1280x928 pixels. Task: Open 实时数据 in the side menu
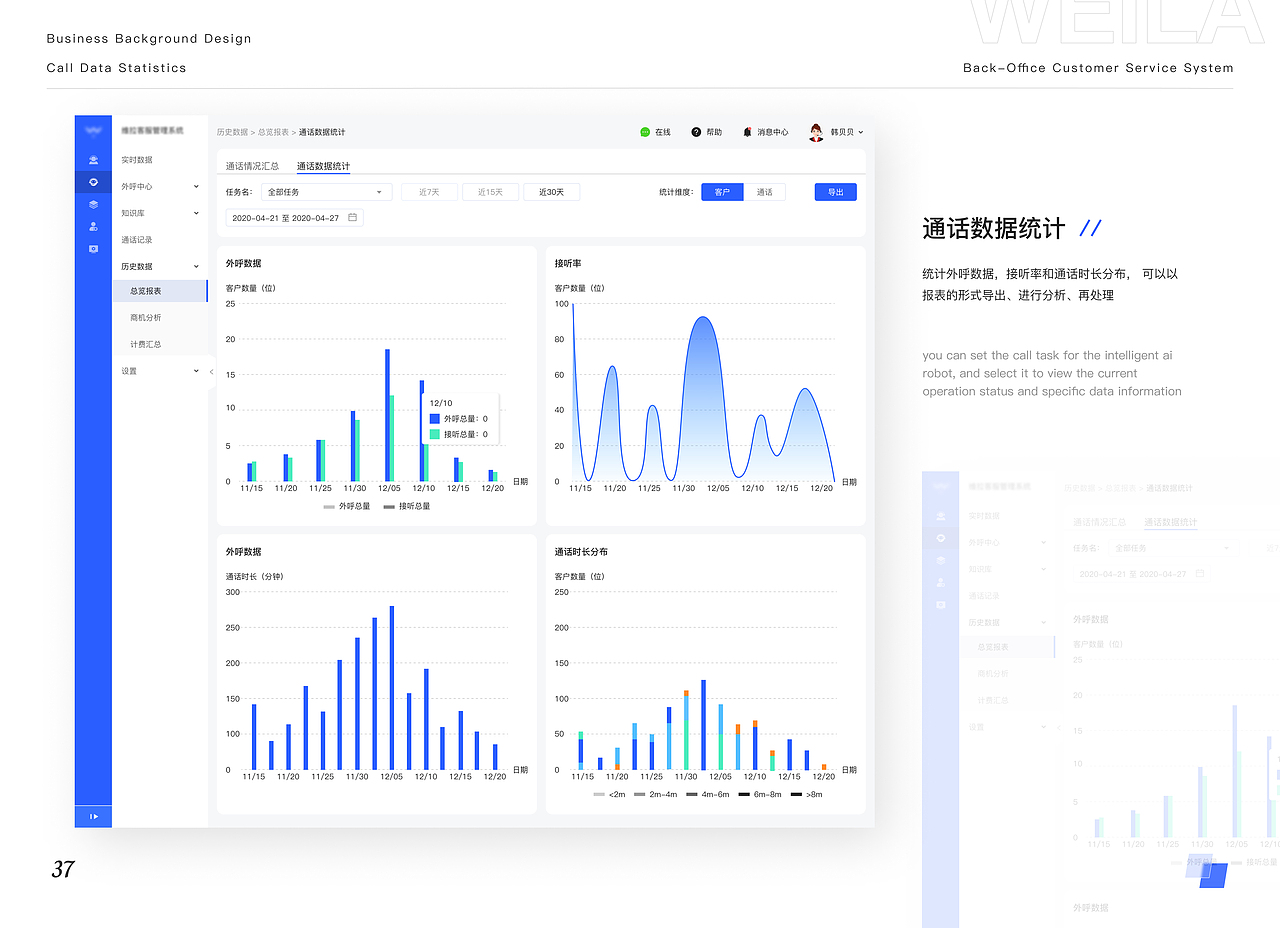tap(137, 160)
